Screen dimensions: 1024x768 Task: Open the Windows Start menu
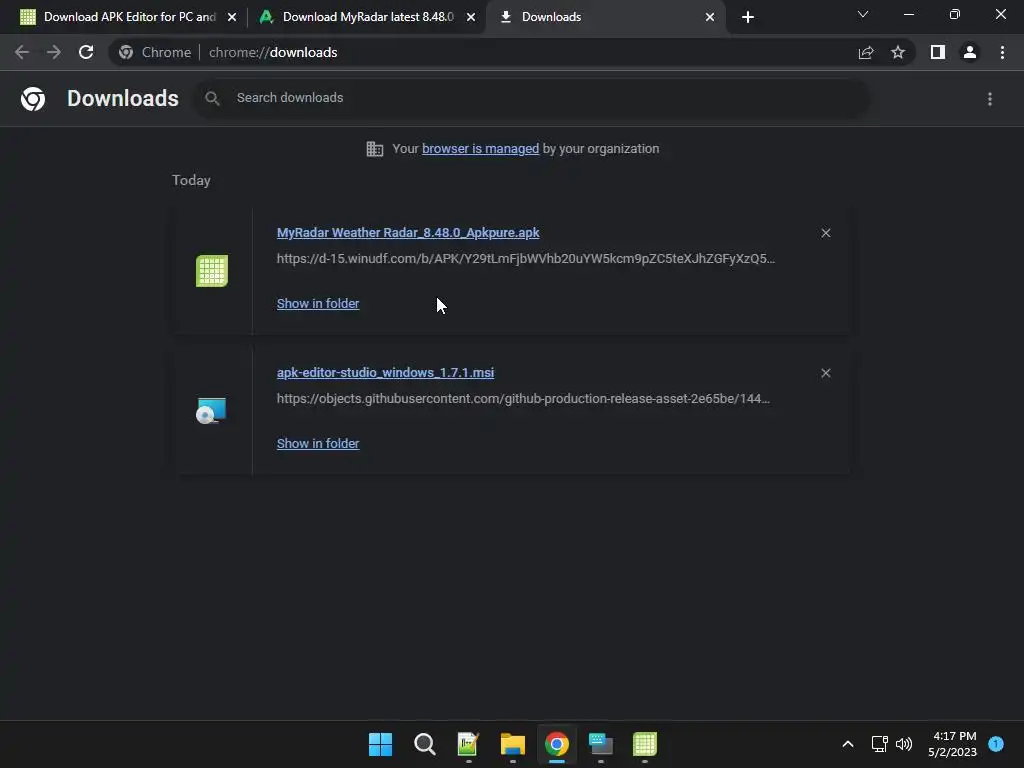(x=381, y=744)
